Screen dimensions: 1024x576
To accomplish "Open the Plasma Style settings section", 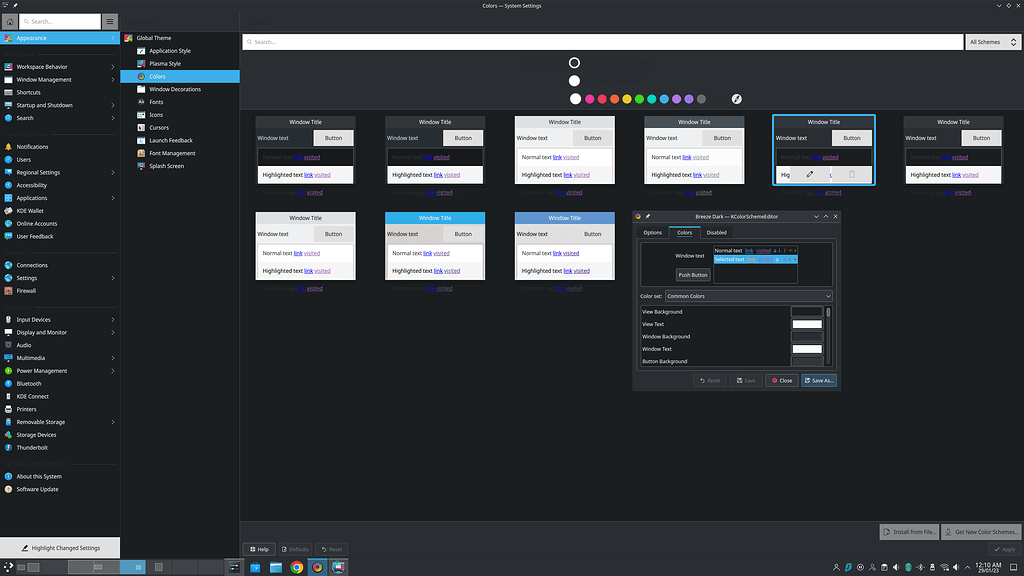I will [x=165, y=63].
